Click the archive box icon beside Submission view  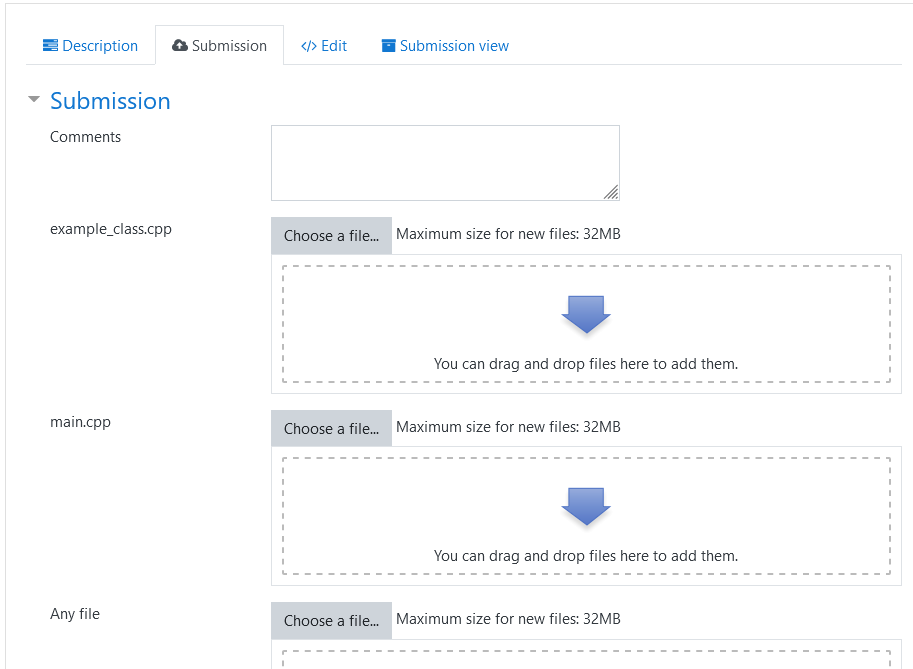pos(388,46)
